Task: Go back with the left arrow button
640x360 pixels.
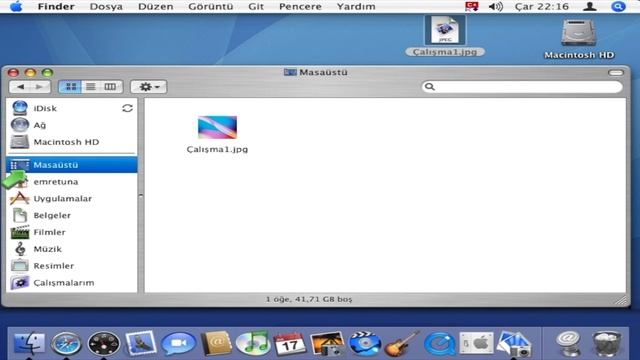Action: click(x=20, y=87)
